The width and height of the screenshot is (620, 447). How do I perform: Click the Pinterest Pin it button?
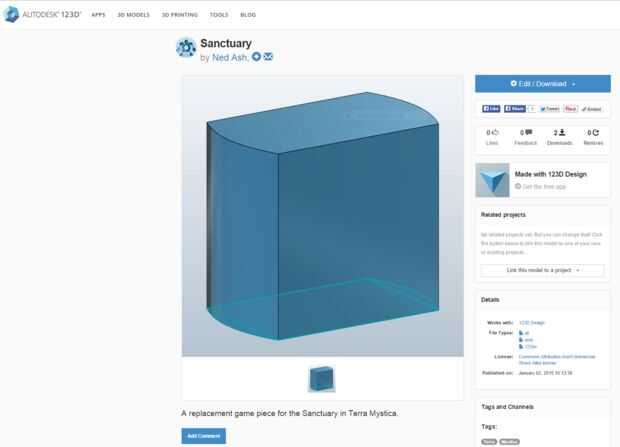coord(571,109)
